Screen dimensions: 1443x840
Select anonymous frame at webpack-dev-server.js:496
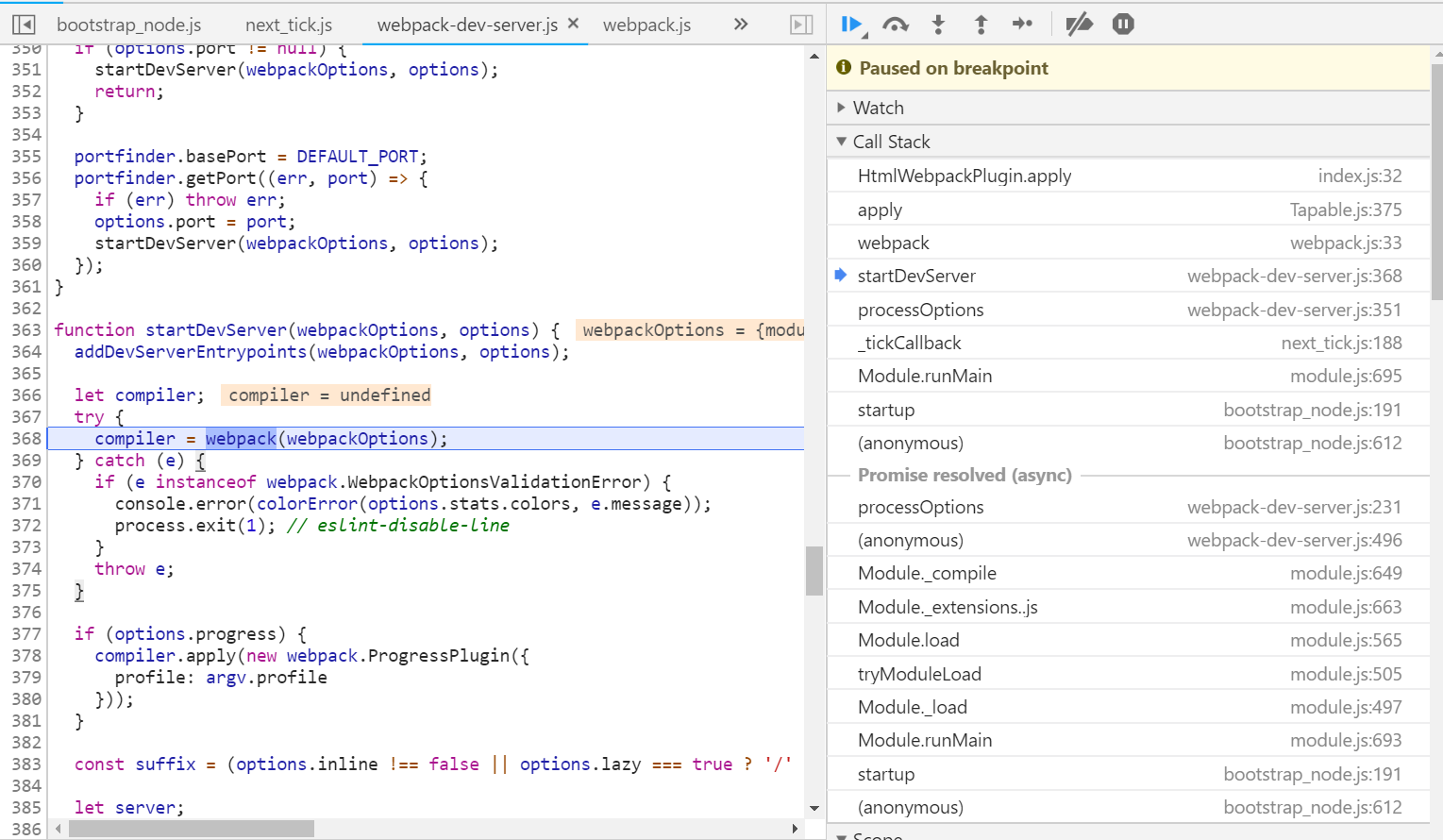(1129, 540)
